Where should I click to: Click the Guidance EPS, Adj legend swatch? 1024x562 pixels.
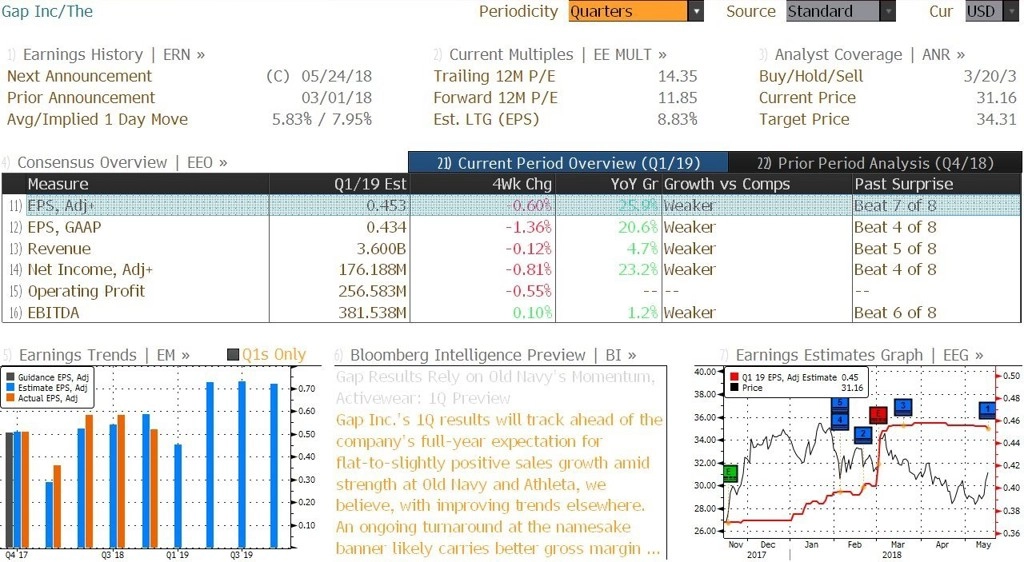click(x=10, y=377)
